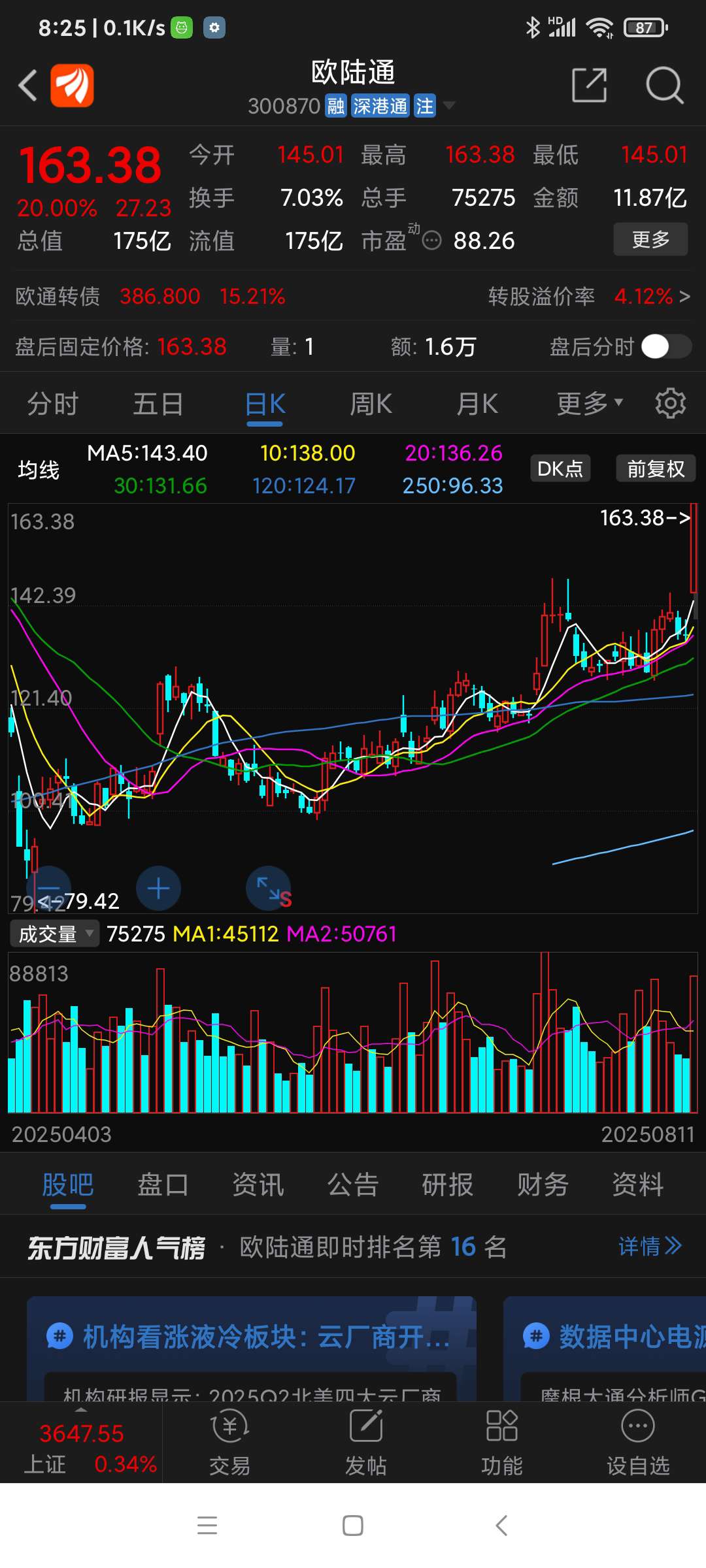Zoom in chart with plus icon
This screenshot has height=1568, width=706.
158,889
